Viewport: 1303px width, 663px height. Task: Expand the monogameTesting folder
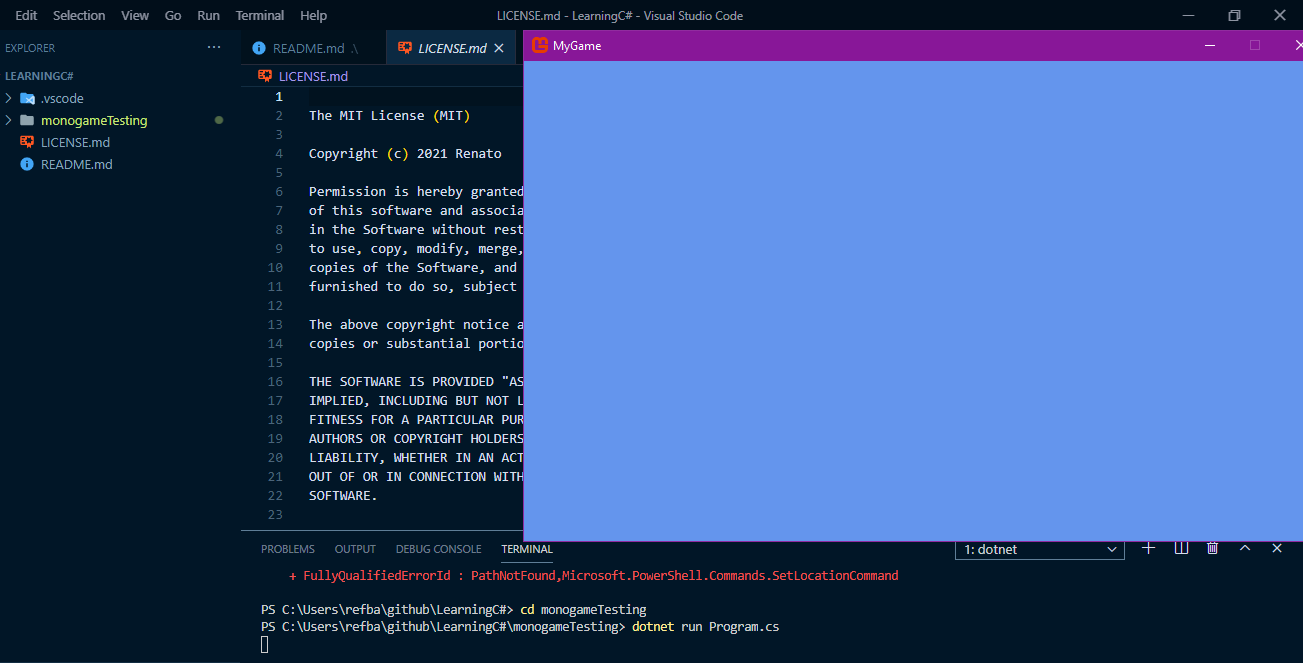[x=8, y=120]
